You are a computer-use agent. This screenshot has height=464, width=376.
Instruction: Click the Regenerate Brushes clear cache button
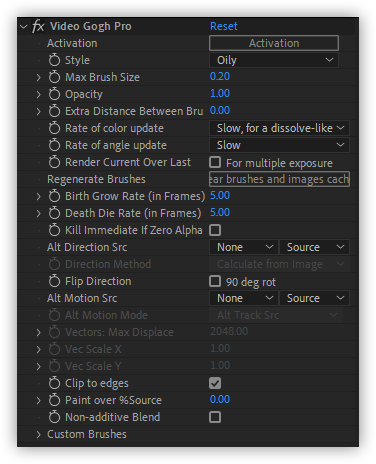pos(279,179)
